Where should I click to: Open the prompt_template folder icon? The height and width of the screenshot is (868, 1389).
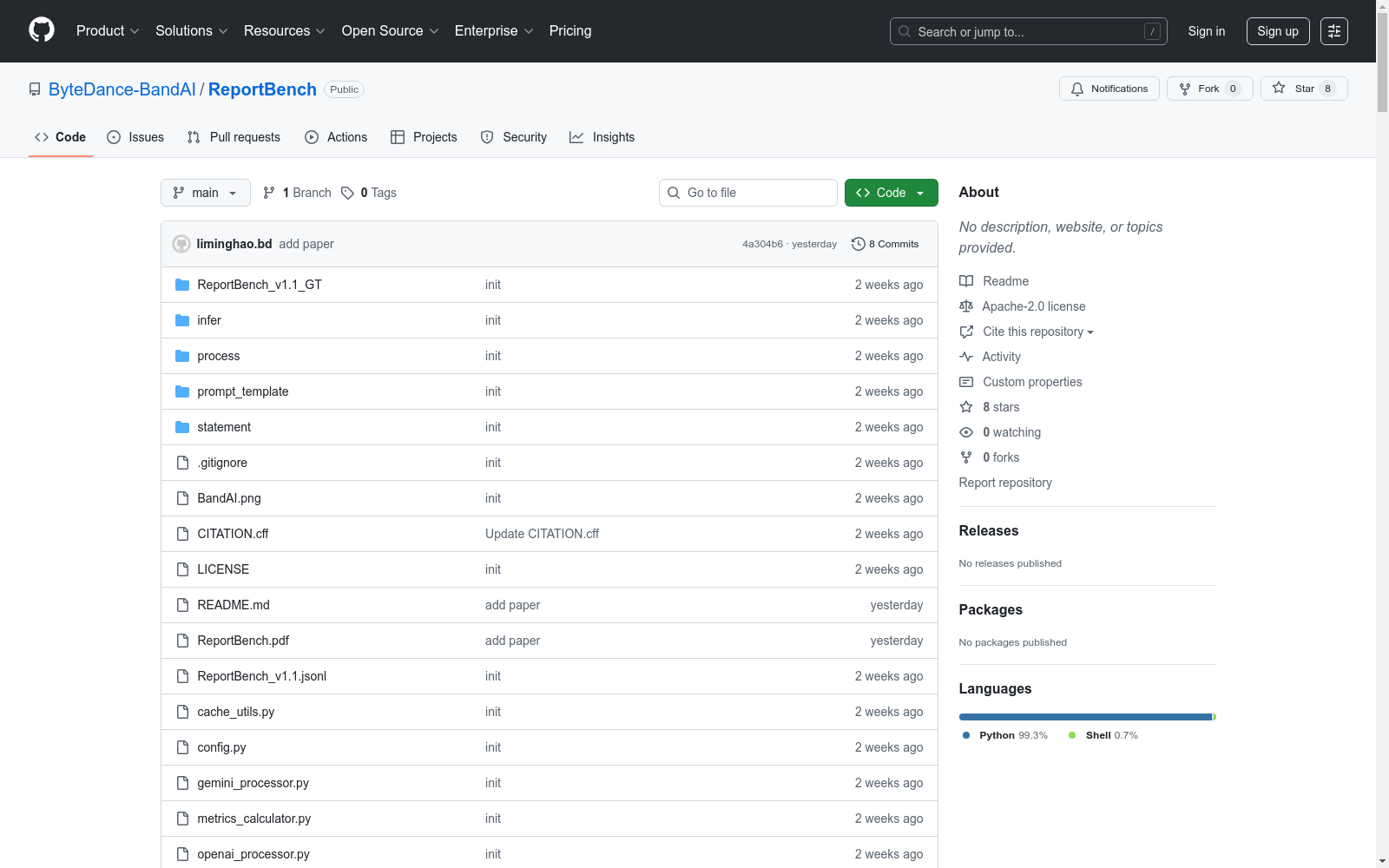[182, 391]
